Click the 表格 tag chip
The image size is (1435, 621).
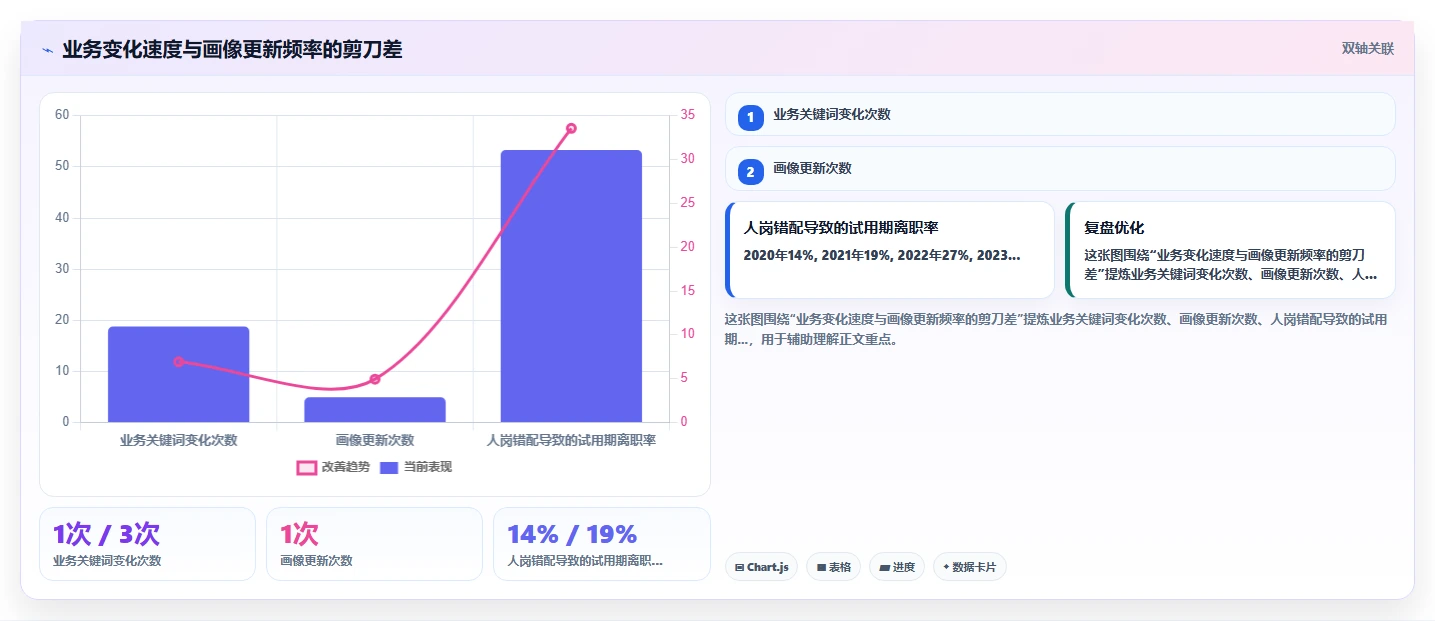833,567
